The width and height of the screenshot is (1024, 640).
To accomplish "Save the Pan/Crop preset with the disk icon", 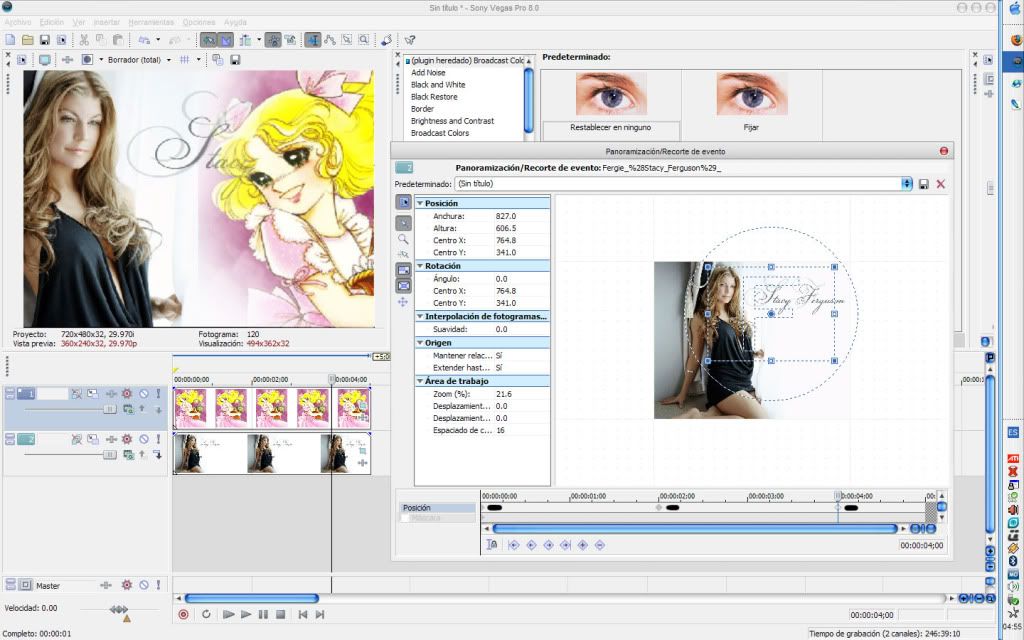I will click(923, 184).
